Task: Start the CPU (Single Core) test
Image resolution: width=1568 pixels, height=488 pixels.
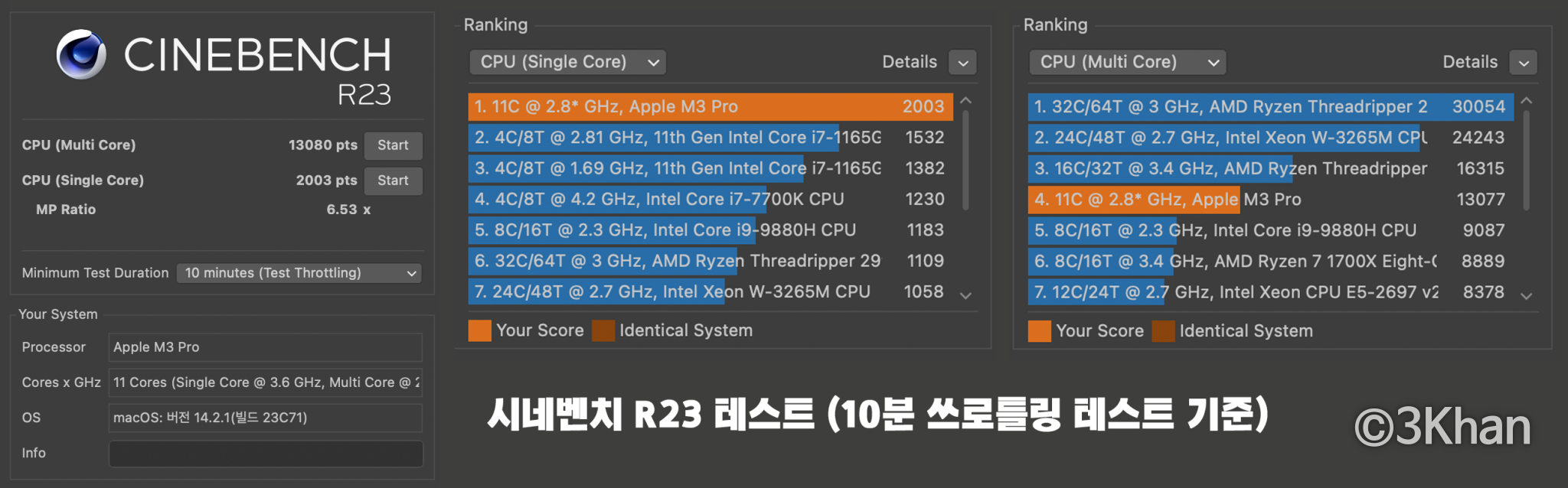Action: [393, 181]
